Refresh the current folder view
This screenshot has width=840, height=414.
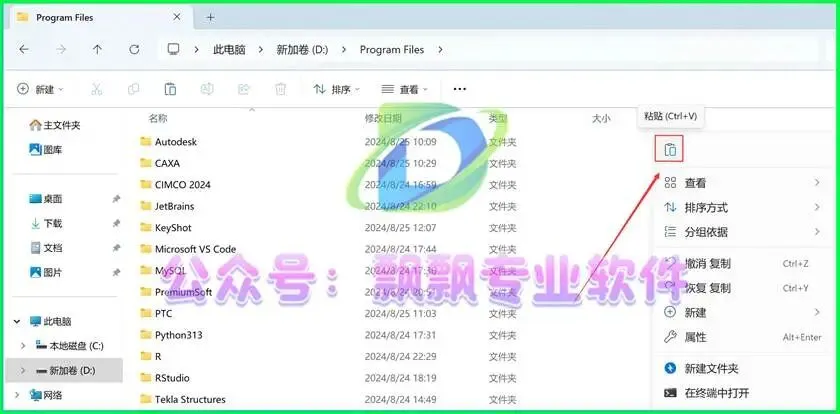[134, 49]
